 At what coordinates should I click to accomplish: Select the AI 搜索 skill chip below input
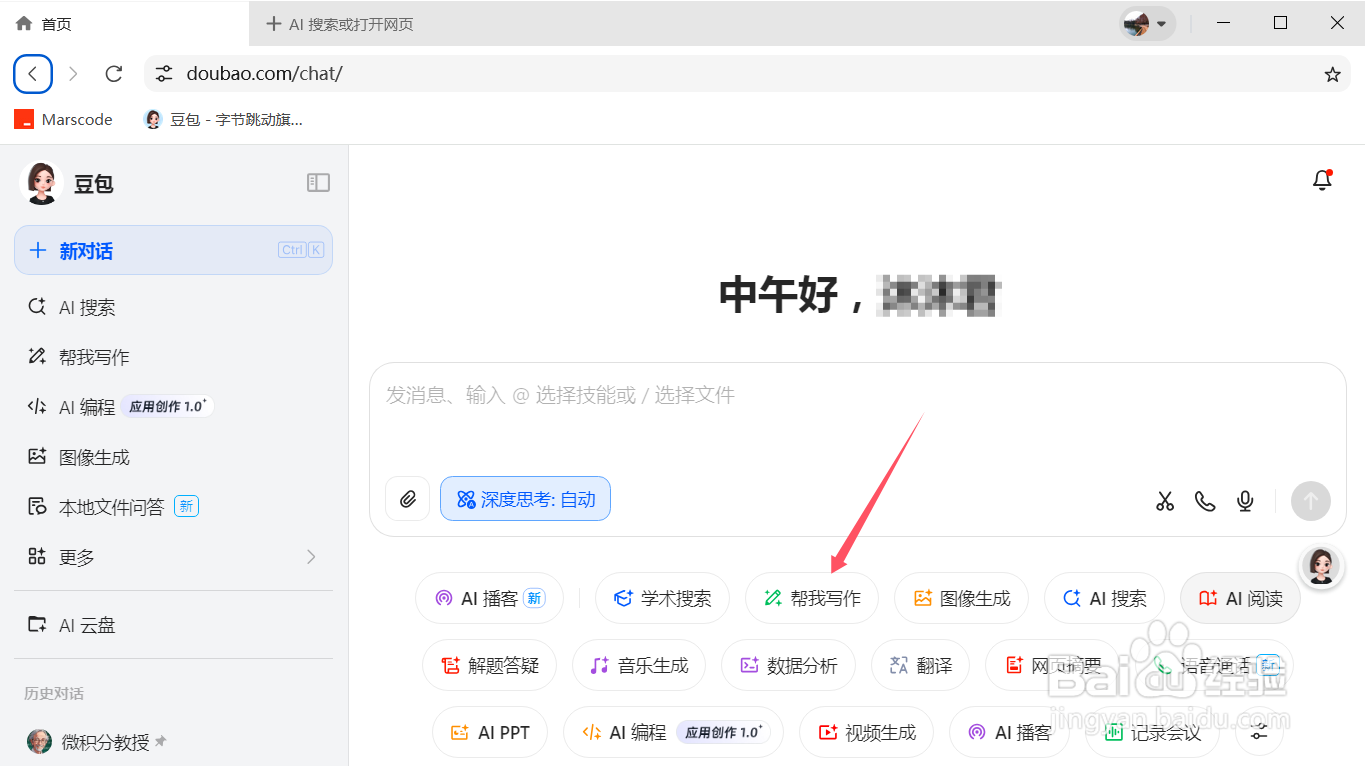[x=1104, y=598]
